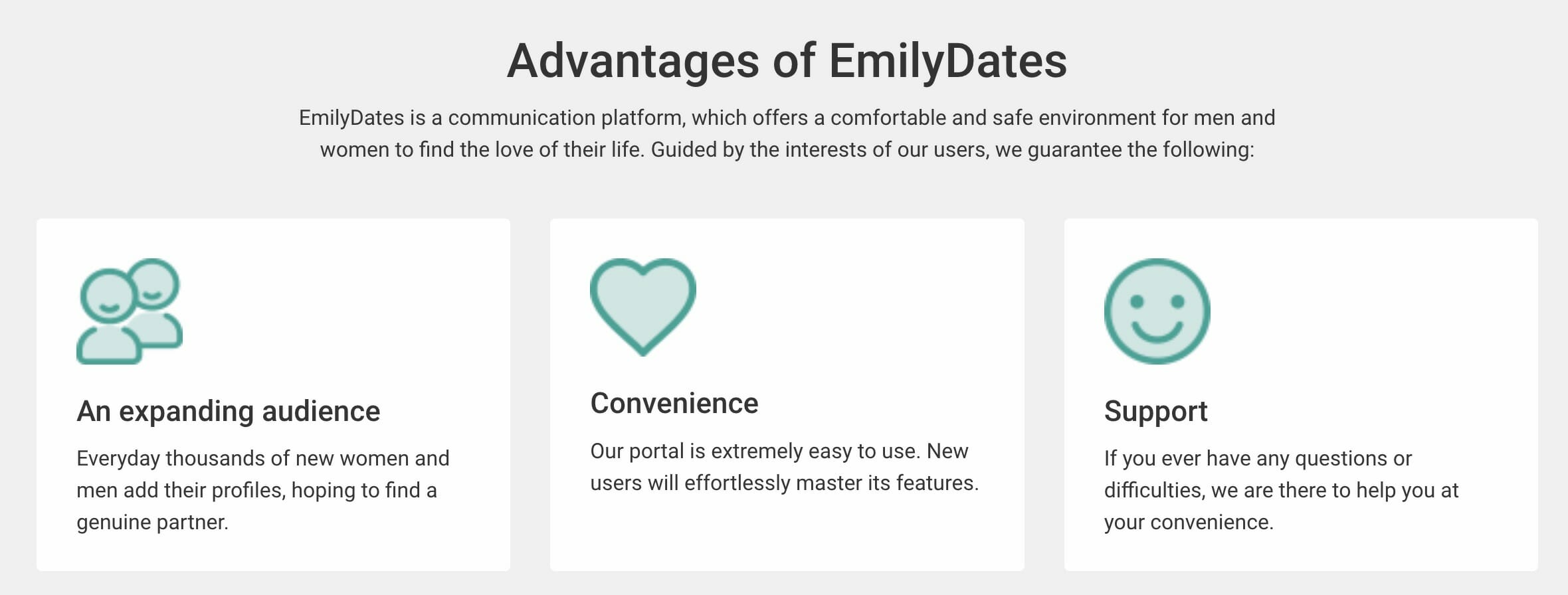Click the 'users will effortlessly master' line

pyautogui.click(x=784, y=483)
